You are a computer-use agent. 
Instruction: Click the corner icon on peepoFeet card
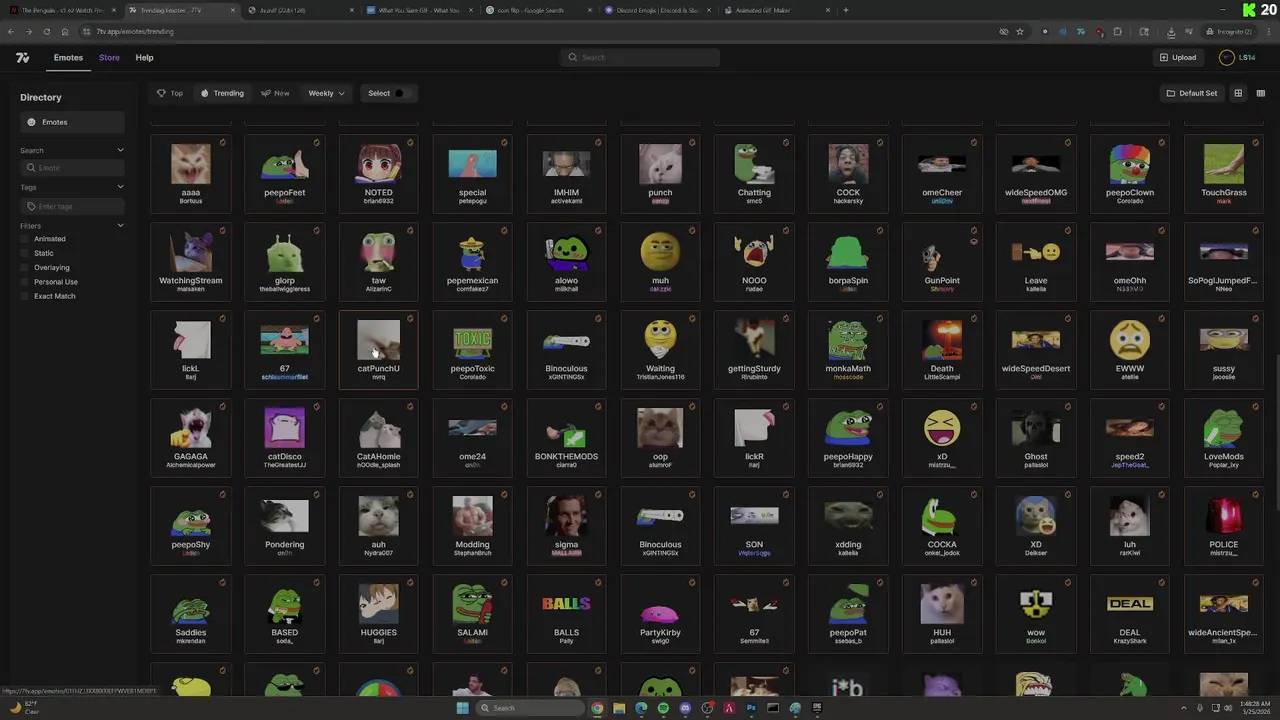pyautogui.click(x=316, y=143)
